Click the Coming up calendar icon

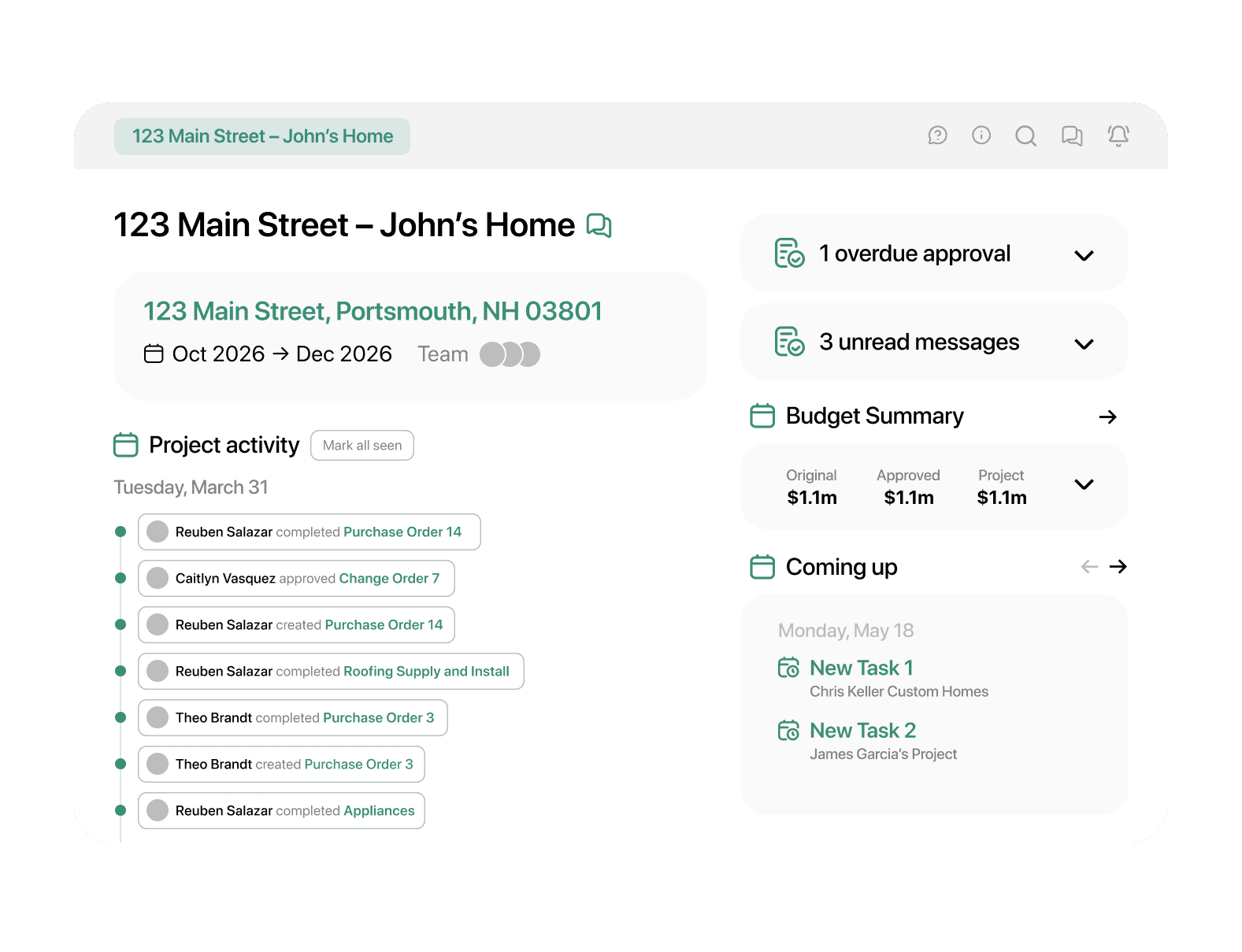762,567
